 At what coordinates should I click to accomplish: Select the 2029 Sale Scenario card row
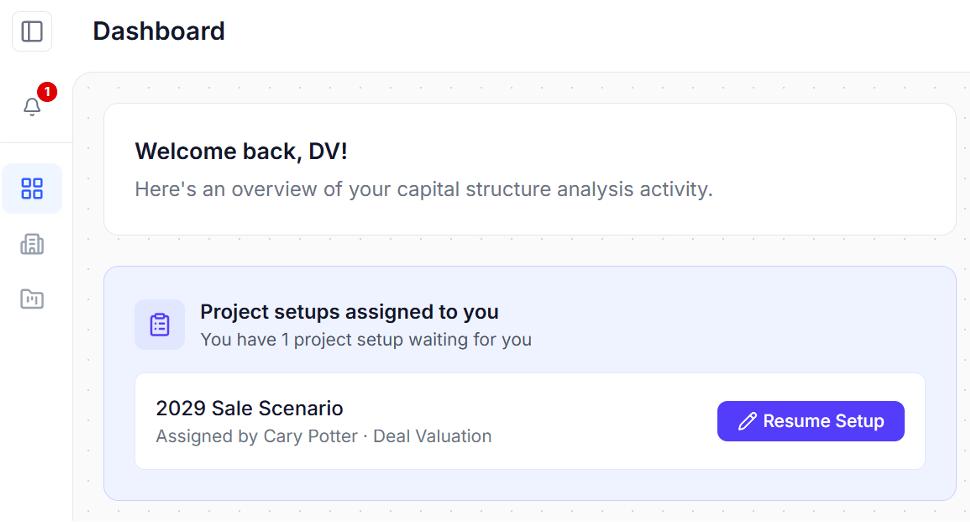530,421
